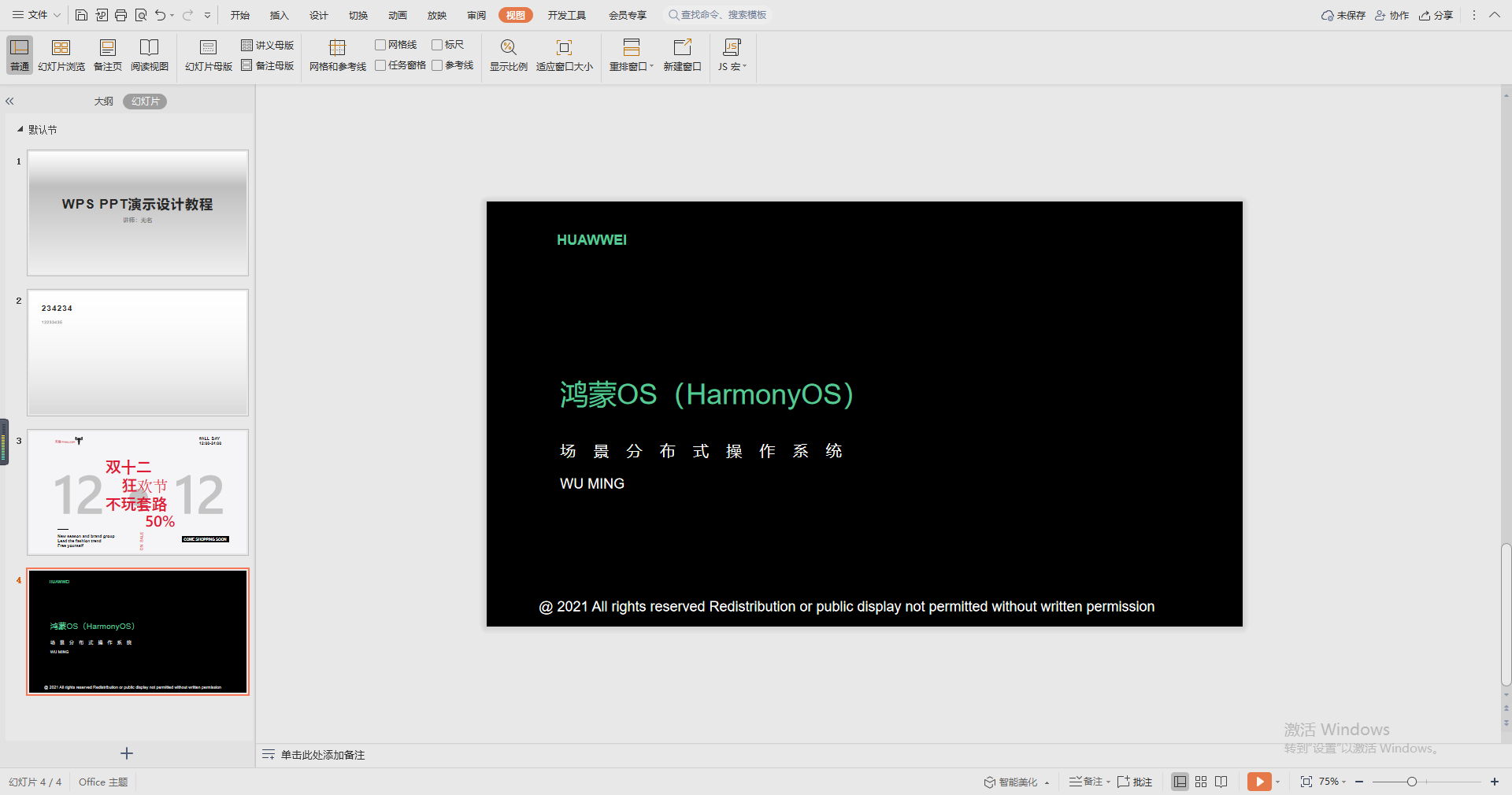This screenshot has width=1512, height=795.
Task: Click fit-slide-to-window icon in status bar
Action: tap(1306, 782)
